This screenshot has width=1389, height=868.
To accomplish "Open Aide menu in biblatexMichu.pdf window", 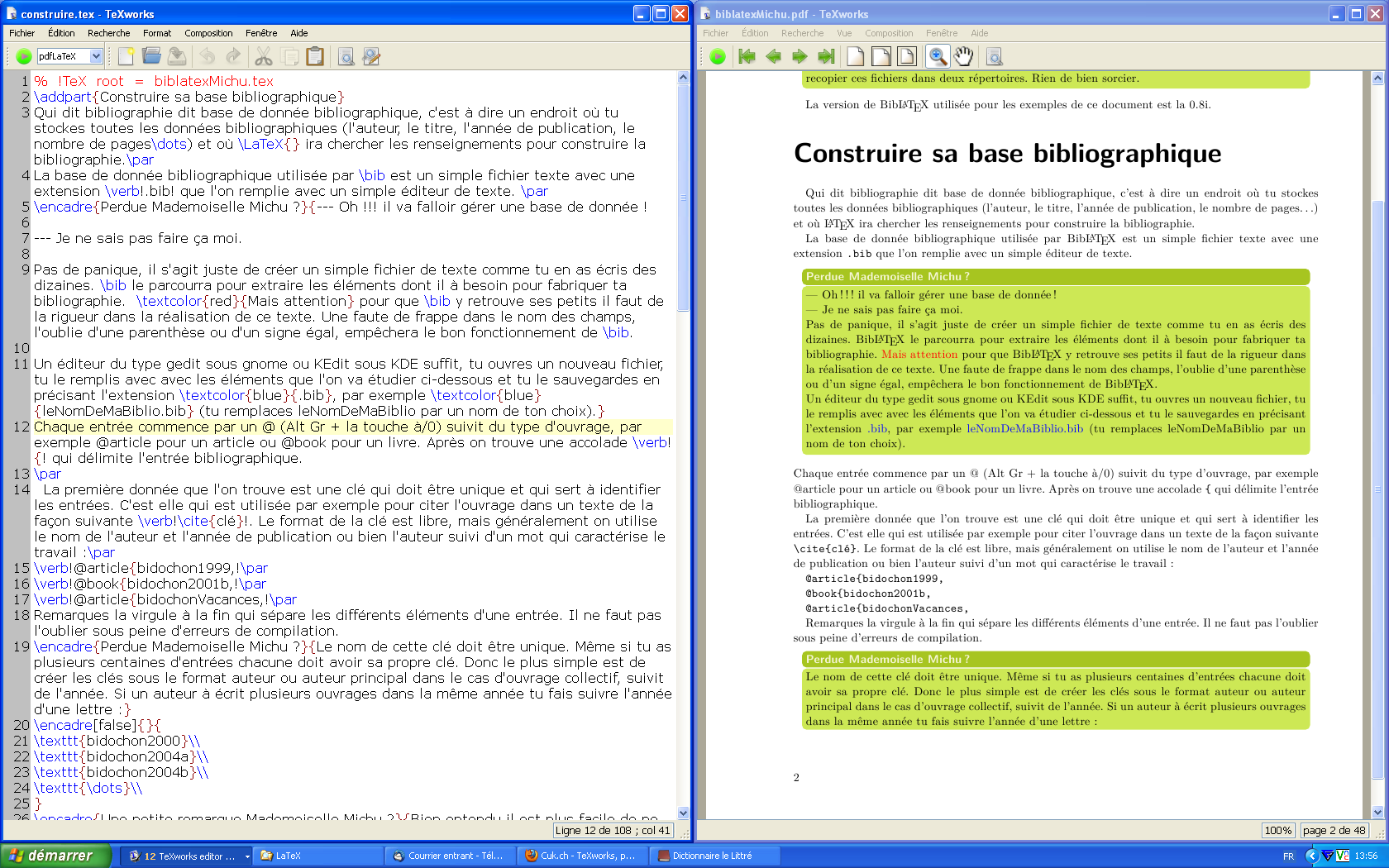I will 980,33.
